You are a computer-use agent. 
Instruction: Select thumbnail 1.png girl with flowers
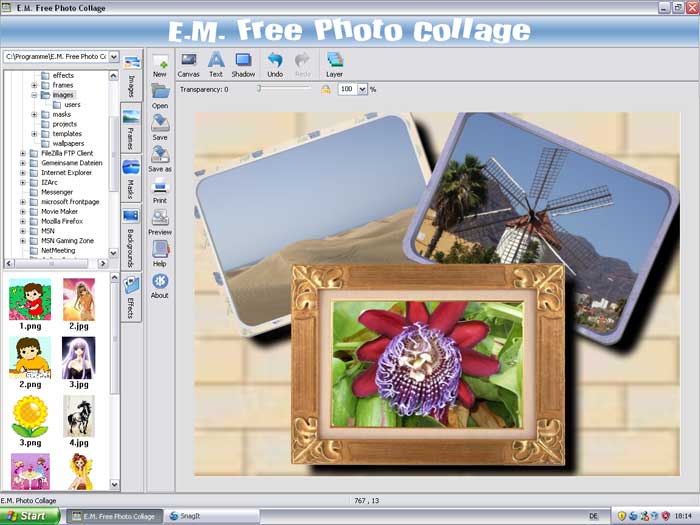(30, 299)
